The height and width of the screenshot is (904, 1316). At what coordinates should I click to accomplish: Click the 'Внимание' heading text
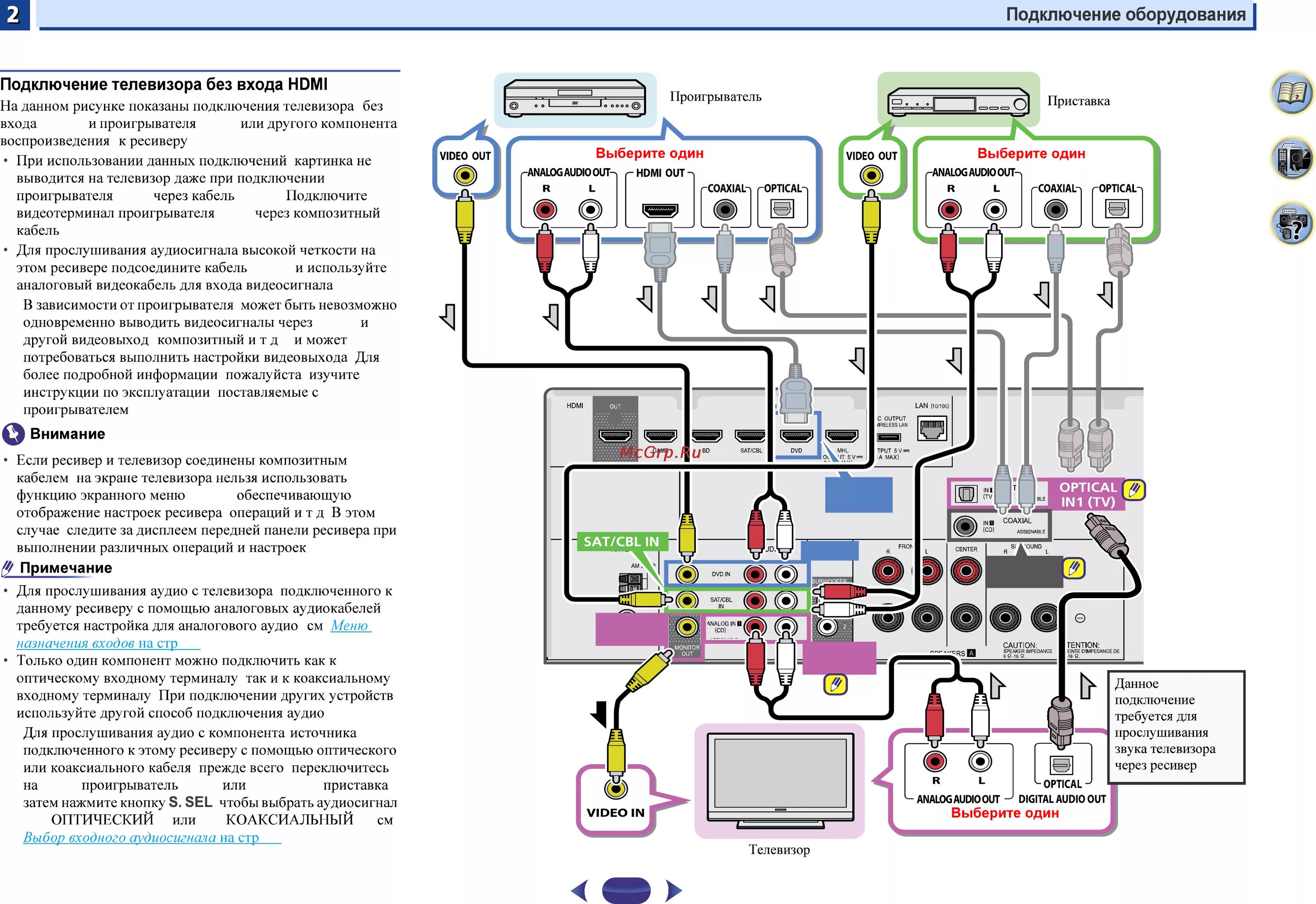point(68,434)
